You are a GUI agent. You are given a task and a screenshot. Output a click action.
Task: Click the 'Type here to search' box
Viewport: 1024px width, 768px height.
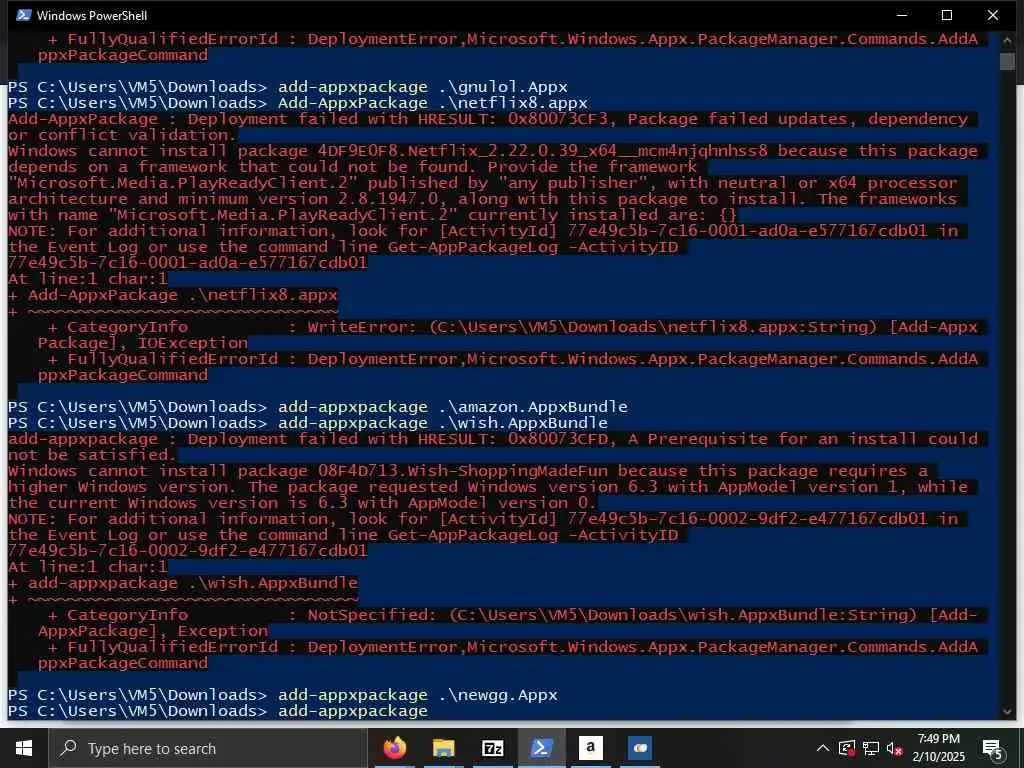pos(208,748)
